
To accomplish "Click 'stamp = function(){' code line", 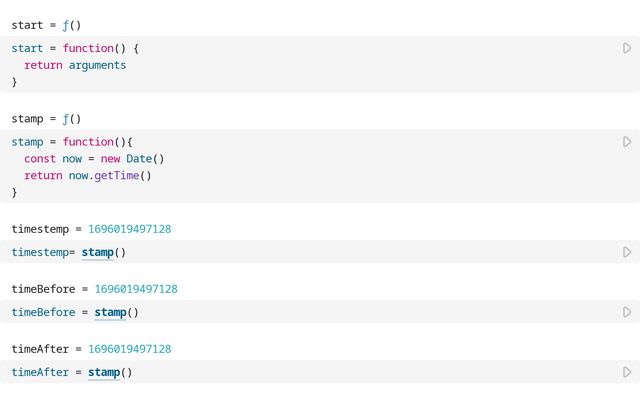I will (72, 142).
